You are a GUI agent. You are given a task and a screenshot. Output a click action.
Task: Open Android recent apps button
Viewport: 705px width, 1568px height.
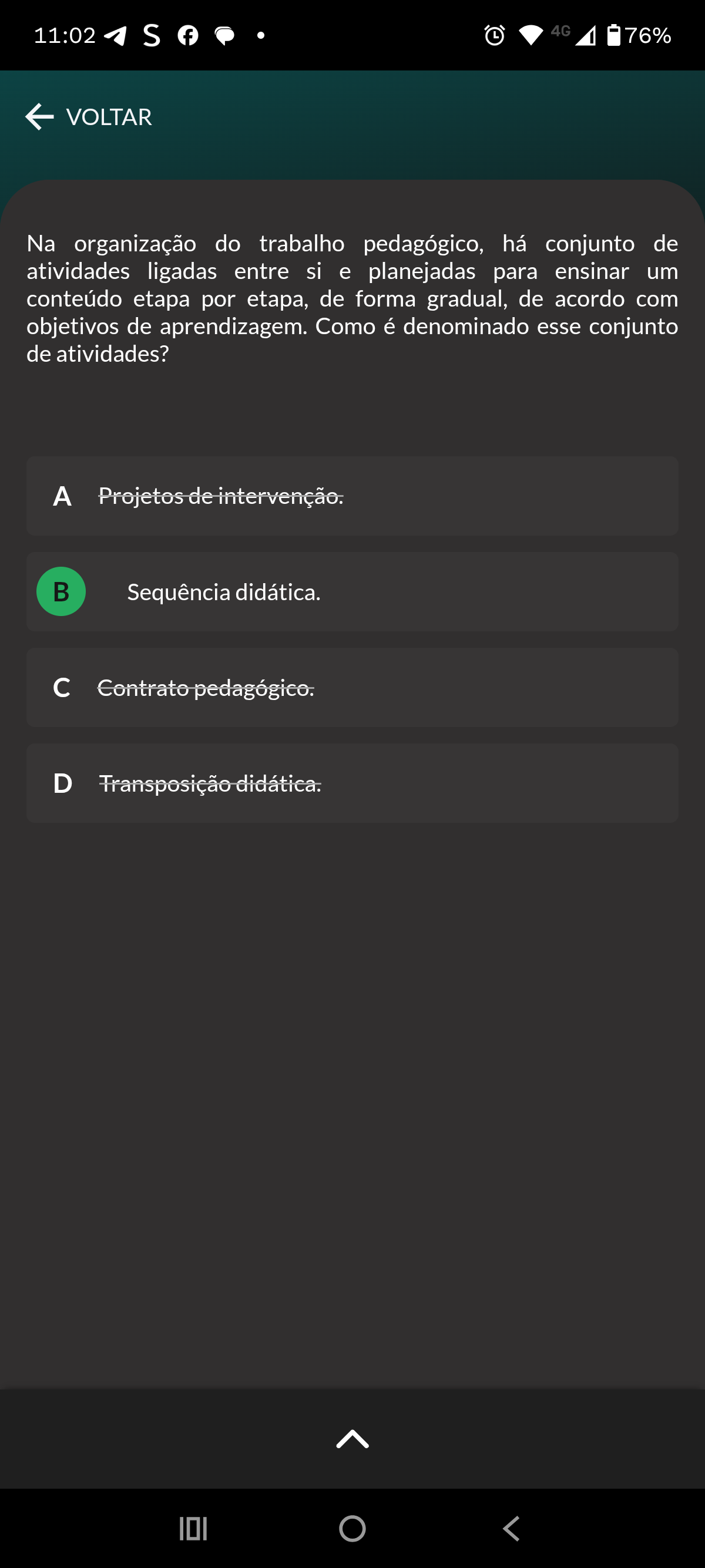tap(193, 1529)
